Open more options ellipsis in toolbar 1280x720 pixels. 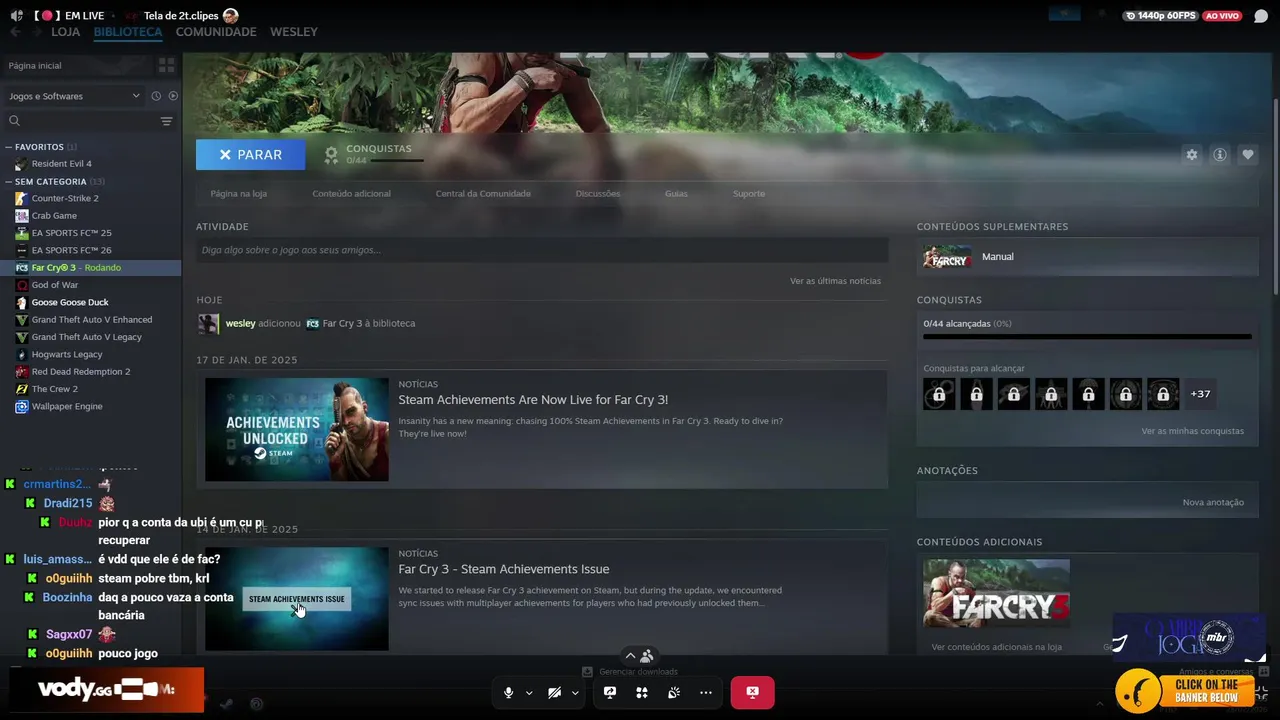click(x=706, y=692)
